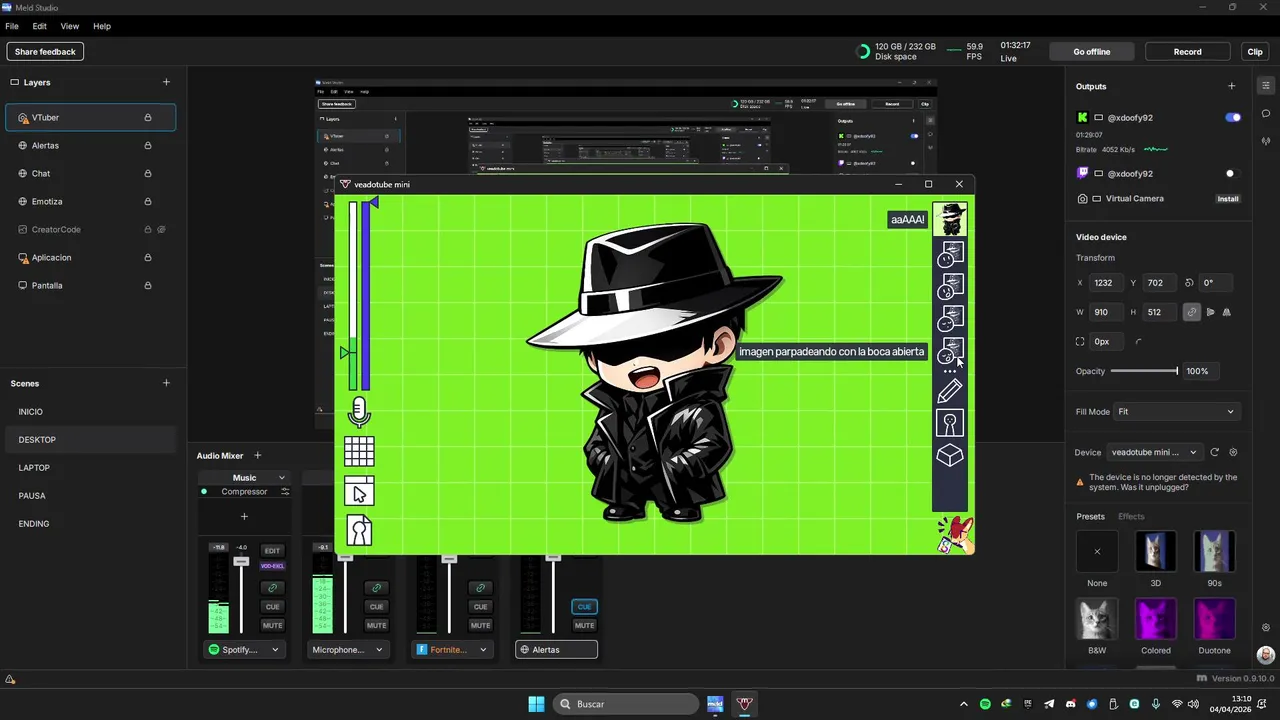Add a new output with plus icon
The image size is (1280, 720).
(1232, 86)
